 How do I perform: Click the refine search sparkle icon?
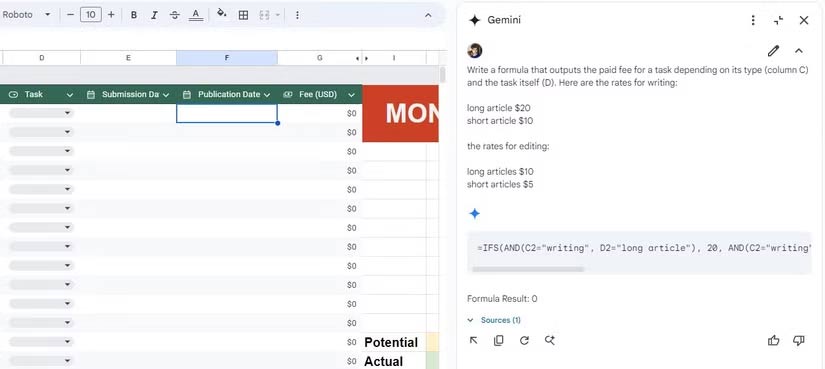550,341
